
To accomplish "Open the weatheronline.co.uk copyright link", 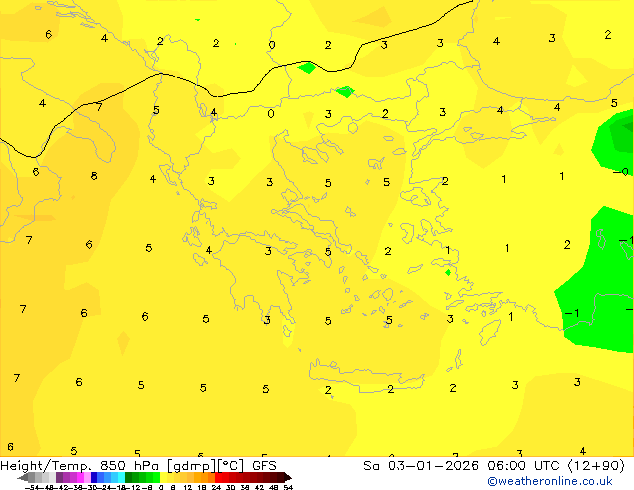I will 550,481.
